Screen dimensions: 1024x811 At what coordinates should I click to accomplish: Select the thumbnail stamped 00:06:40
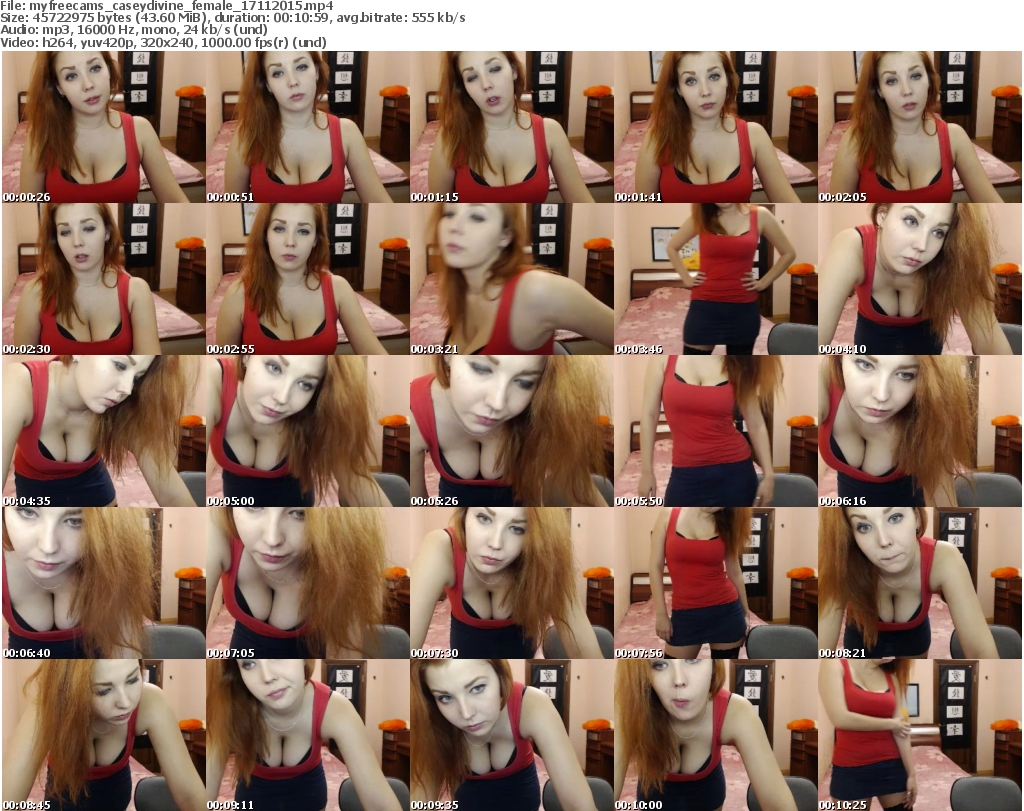tap(104, 583)
